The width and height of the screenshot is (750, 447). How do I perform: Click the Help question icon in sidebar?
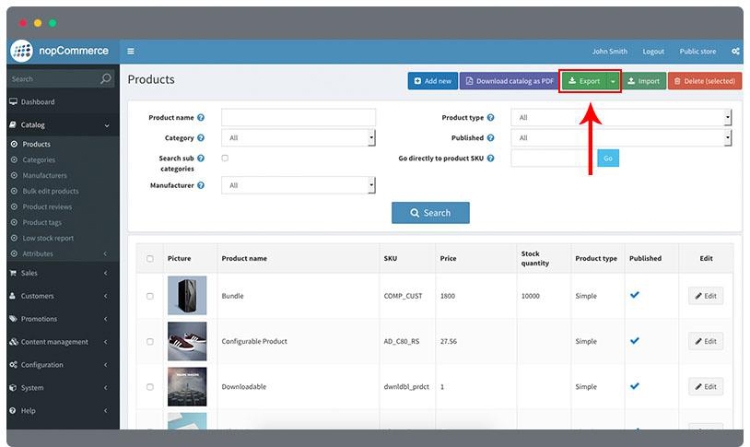pos(13,411)
